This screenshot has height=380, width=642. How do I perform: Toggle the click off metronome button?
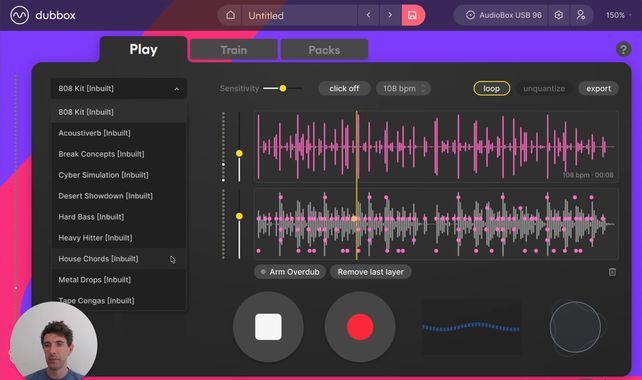(344, 88)
